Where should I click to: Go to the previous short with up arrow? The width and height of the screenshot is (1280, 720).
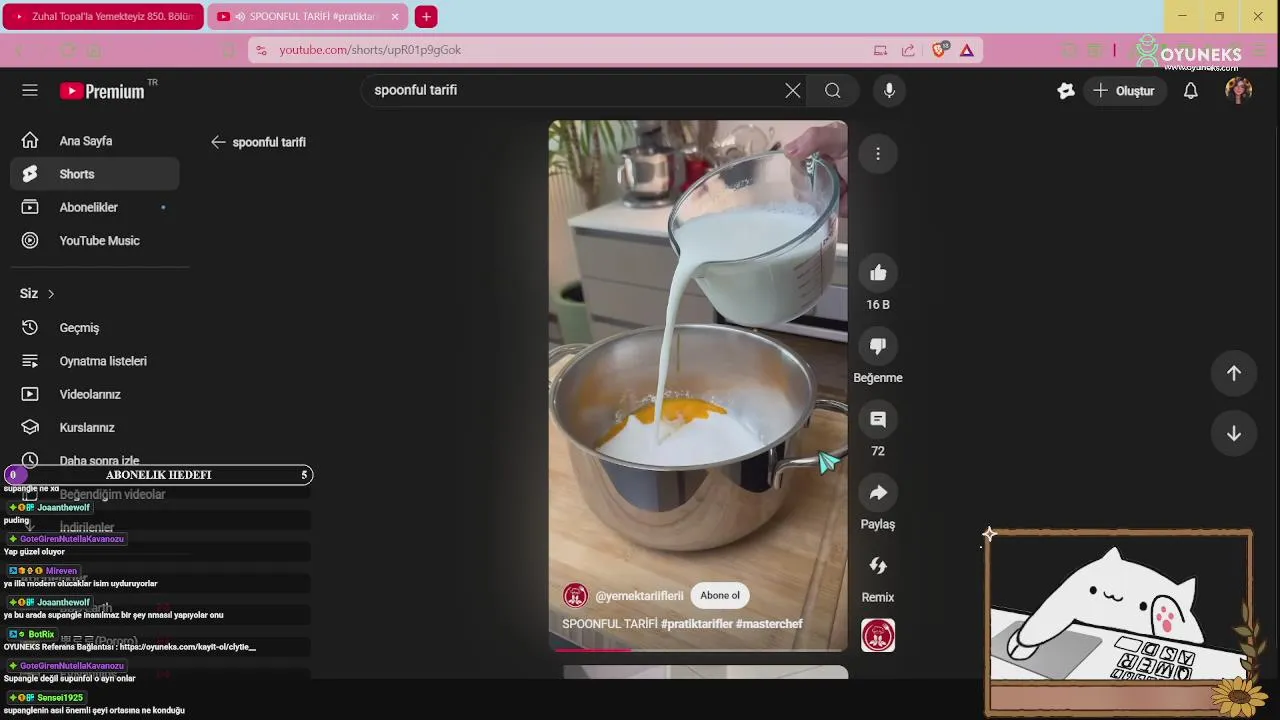coord(1234,373)
